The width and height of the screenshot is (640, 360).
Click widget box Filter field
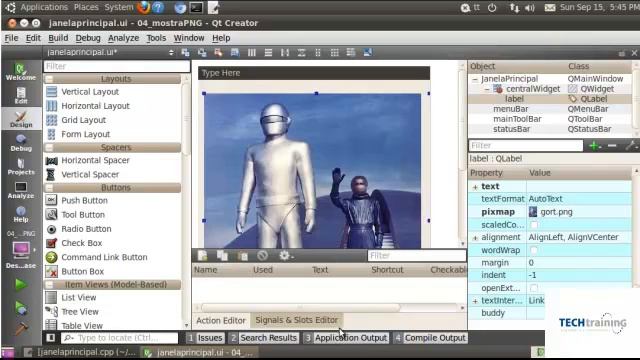pos(117,66)
